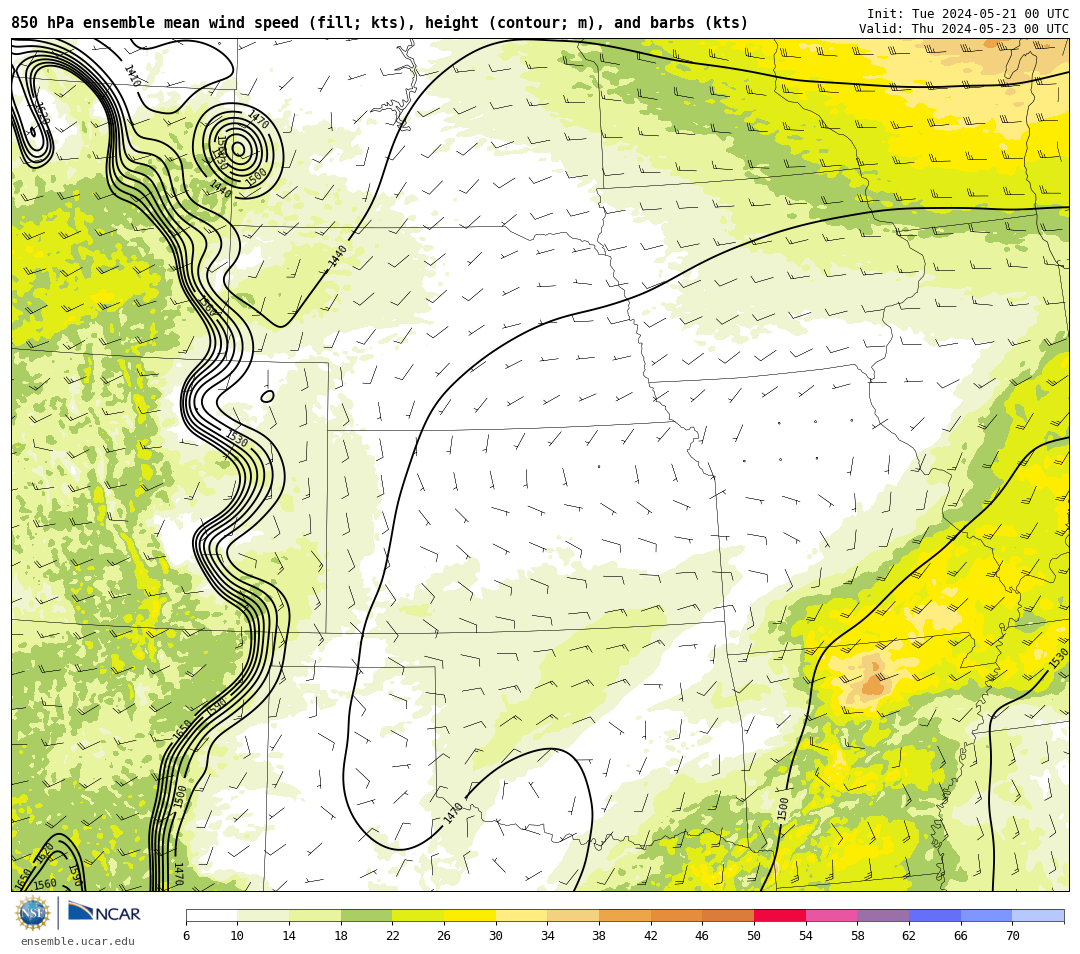Viewport: 1080px width, 954px height.
Task: Pick the 66–70 kts colorbar segment
Action: [x=986, y=916]
